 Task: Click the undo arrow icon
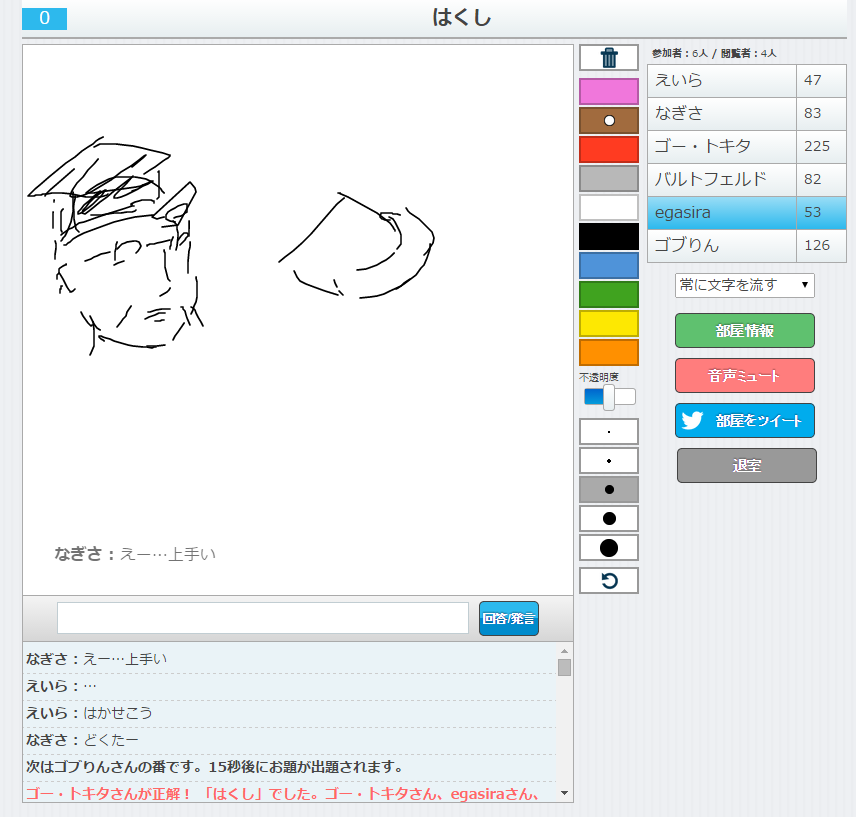pyautogui.click(x=609, y=581)
